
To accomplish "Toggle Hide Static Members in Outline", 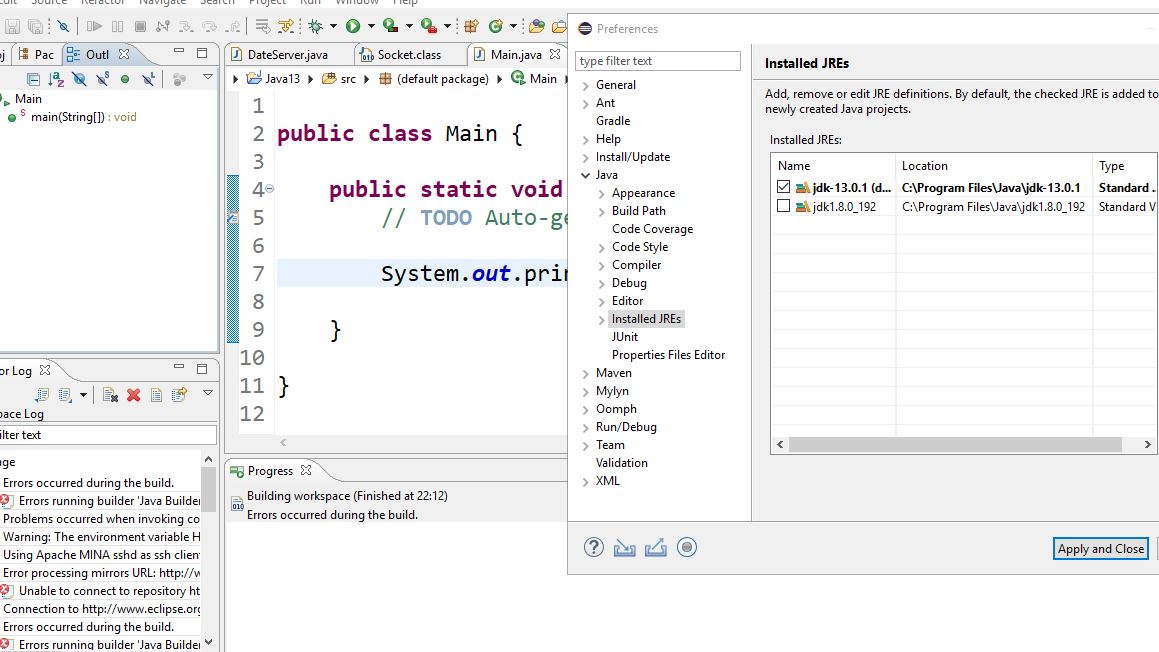I will [103, 79].
